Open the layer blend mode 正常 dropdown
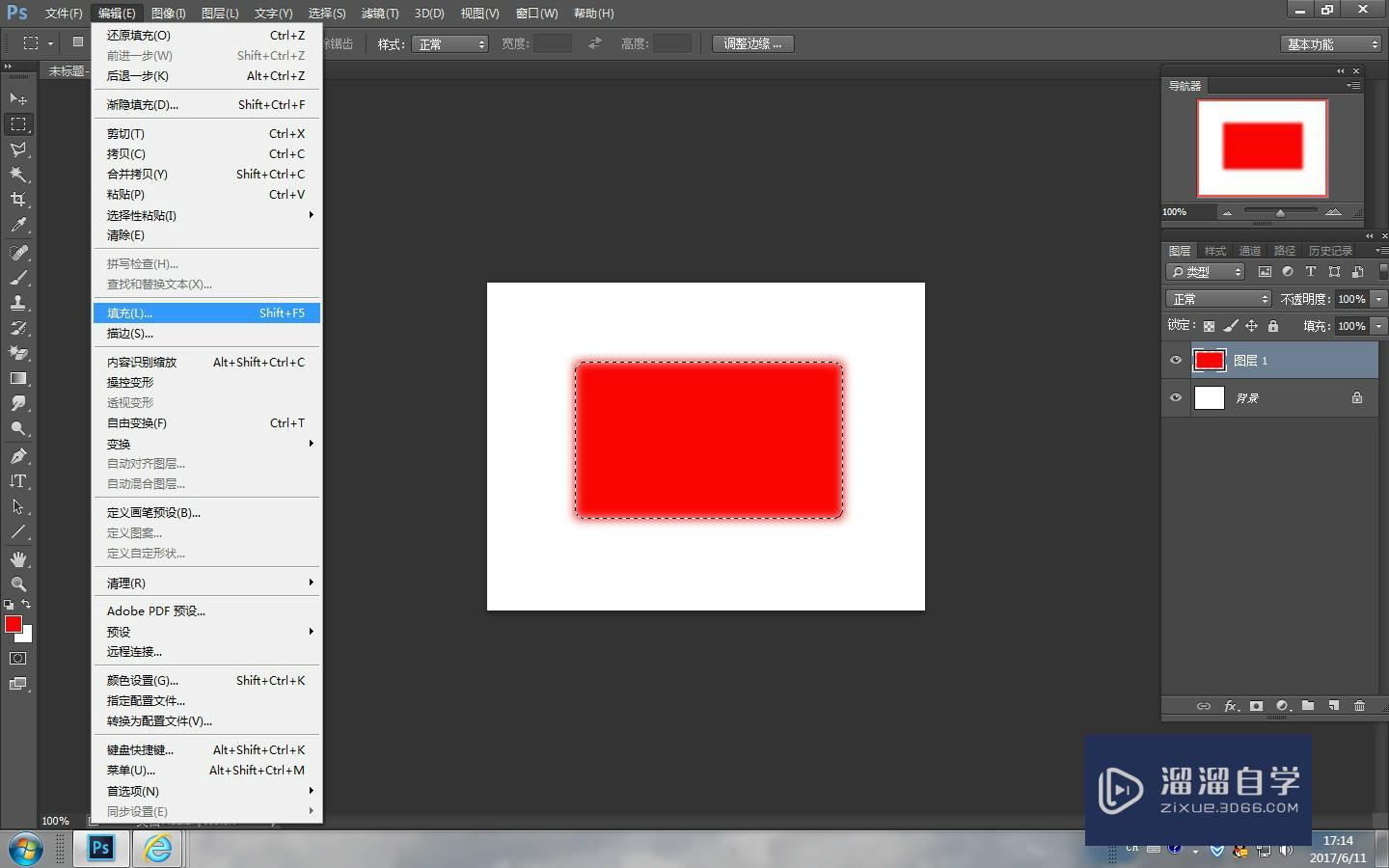This screenshot has height=868, width=1389. point(1219,299)
